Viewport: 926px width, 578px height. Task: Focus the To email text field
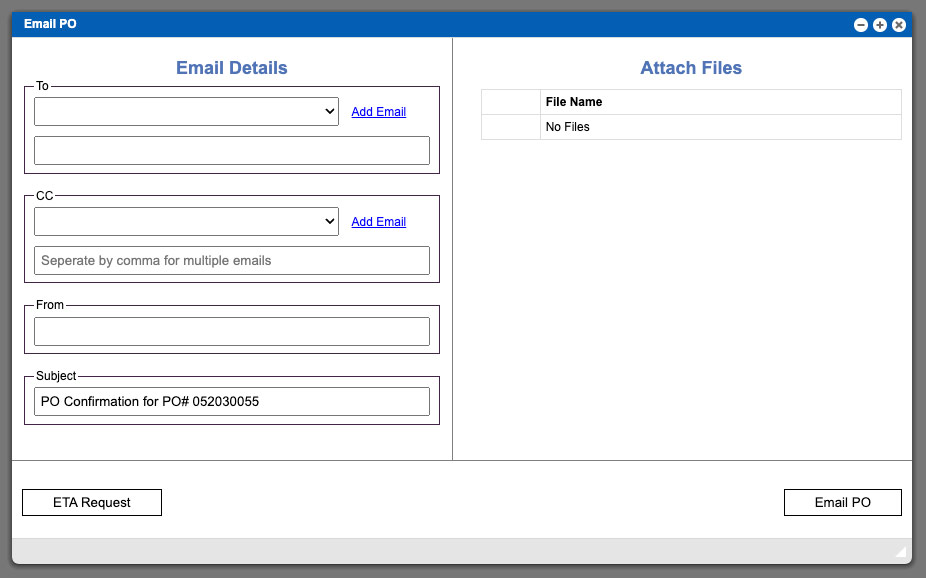[x=232, y=151]
